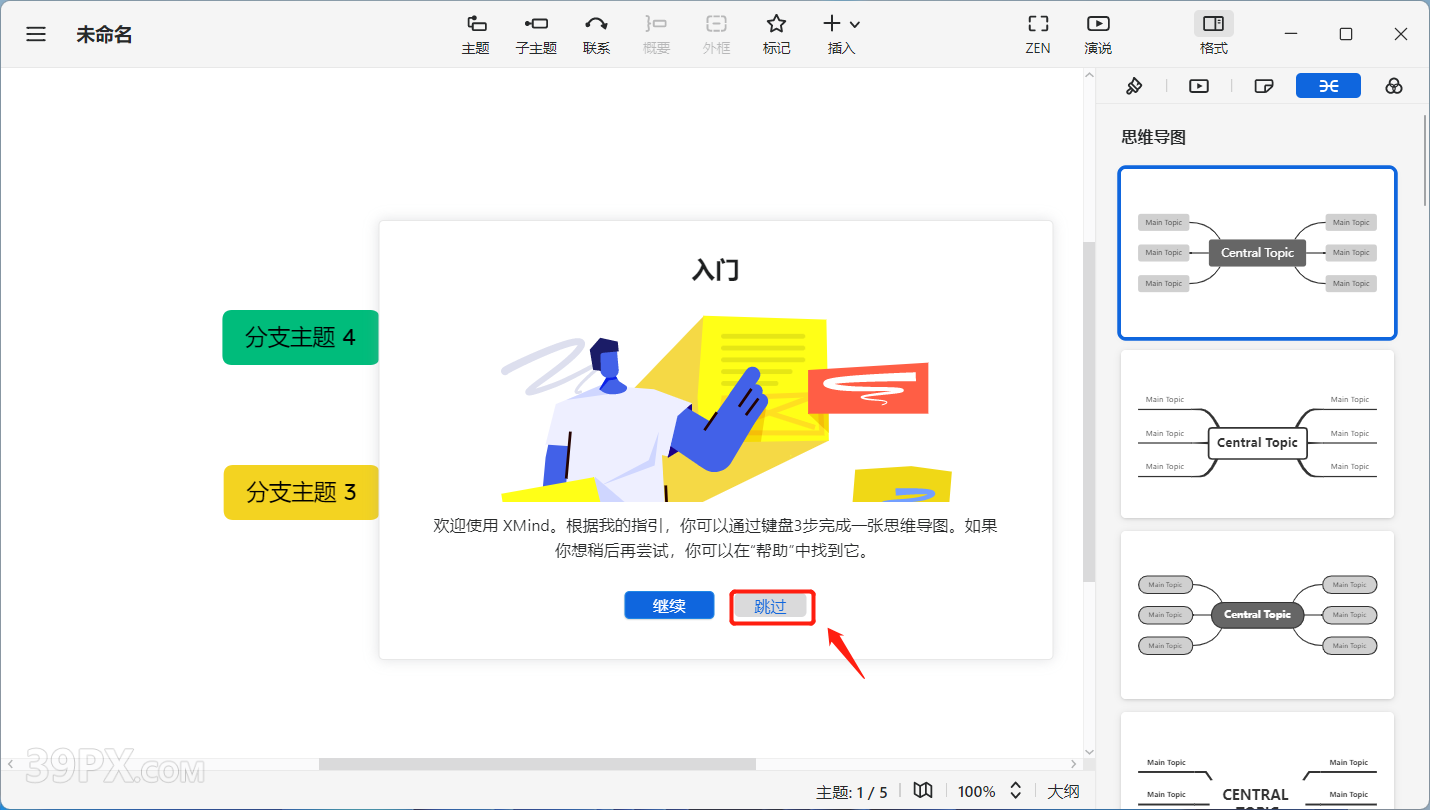This screenshot has height=810, width=1430.
Task: Switch to the structure tab
Action: click(x=1328, y=86)
